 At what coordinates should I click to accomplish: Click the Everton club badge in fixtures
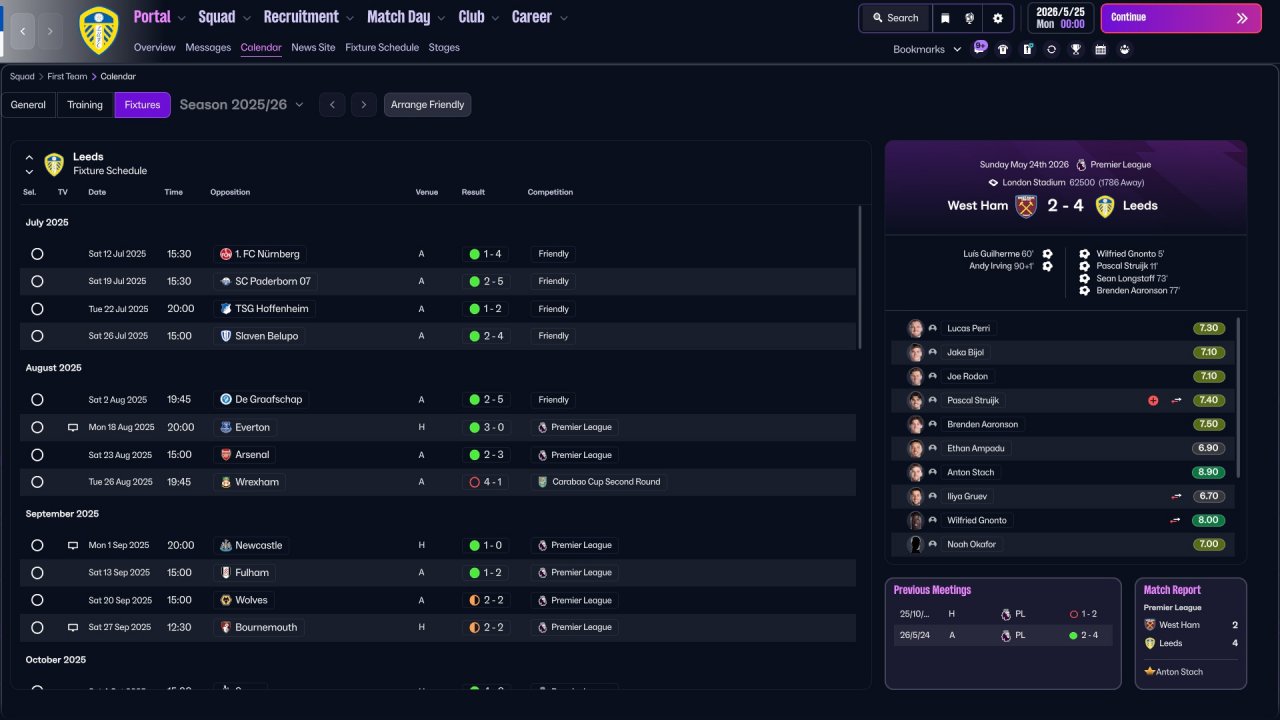tap(226, 427)
